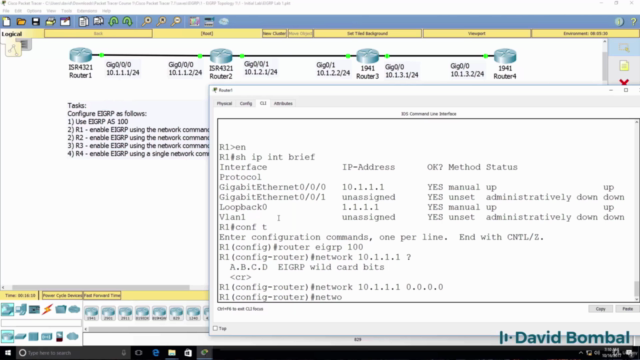Open Help with the question mark icon
Image resolution: width=640 pixels, height=360 pixels.
634,22
